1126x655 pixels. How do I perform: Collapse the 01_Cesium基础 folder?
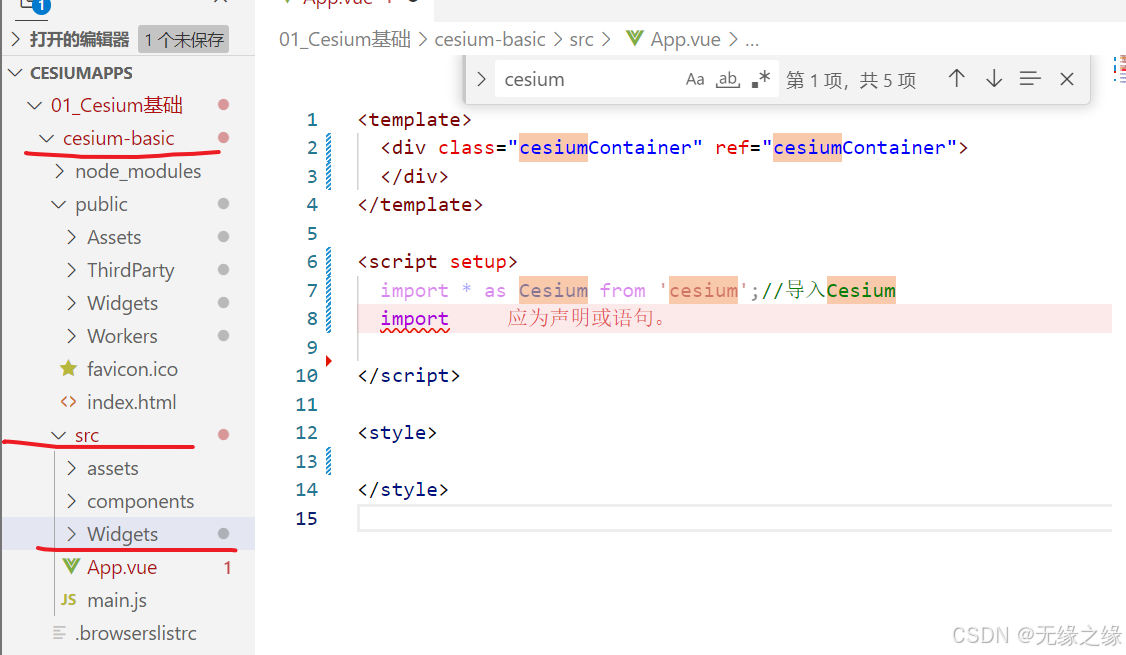(34, 106)
